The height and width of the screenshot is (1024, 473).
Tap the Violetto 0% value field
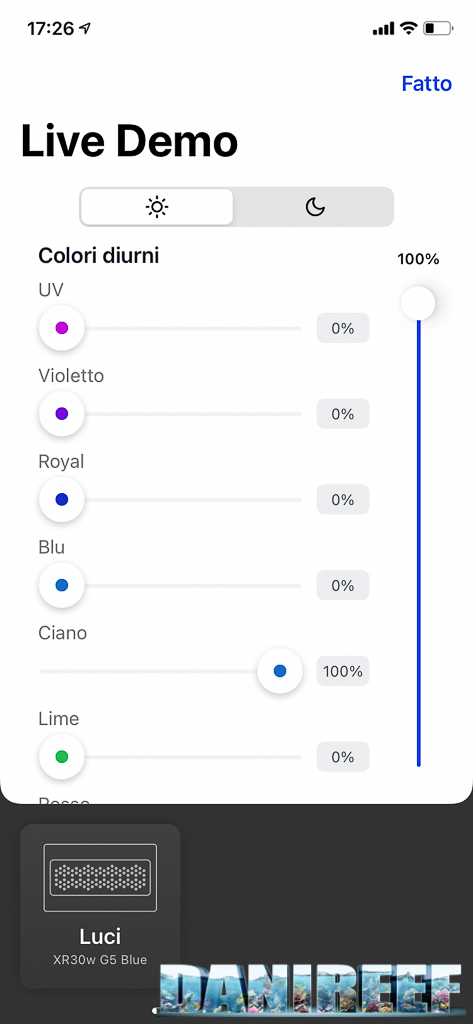click(343, 414)
